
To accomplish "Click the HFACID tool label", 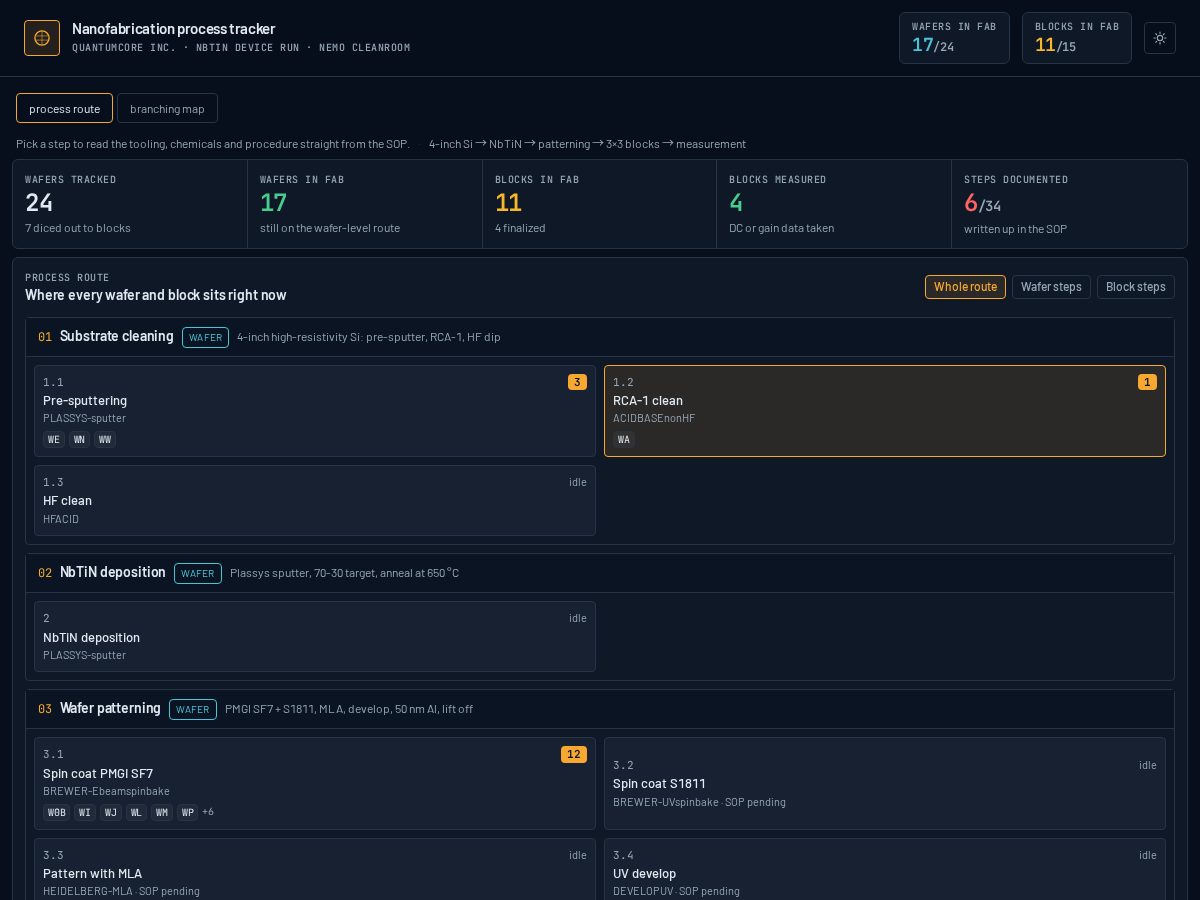I will [61, 519].
